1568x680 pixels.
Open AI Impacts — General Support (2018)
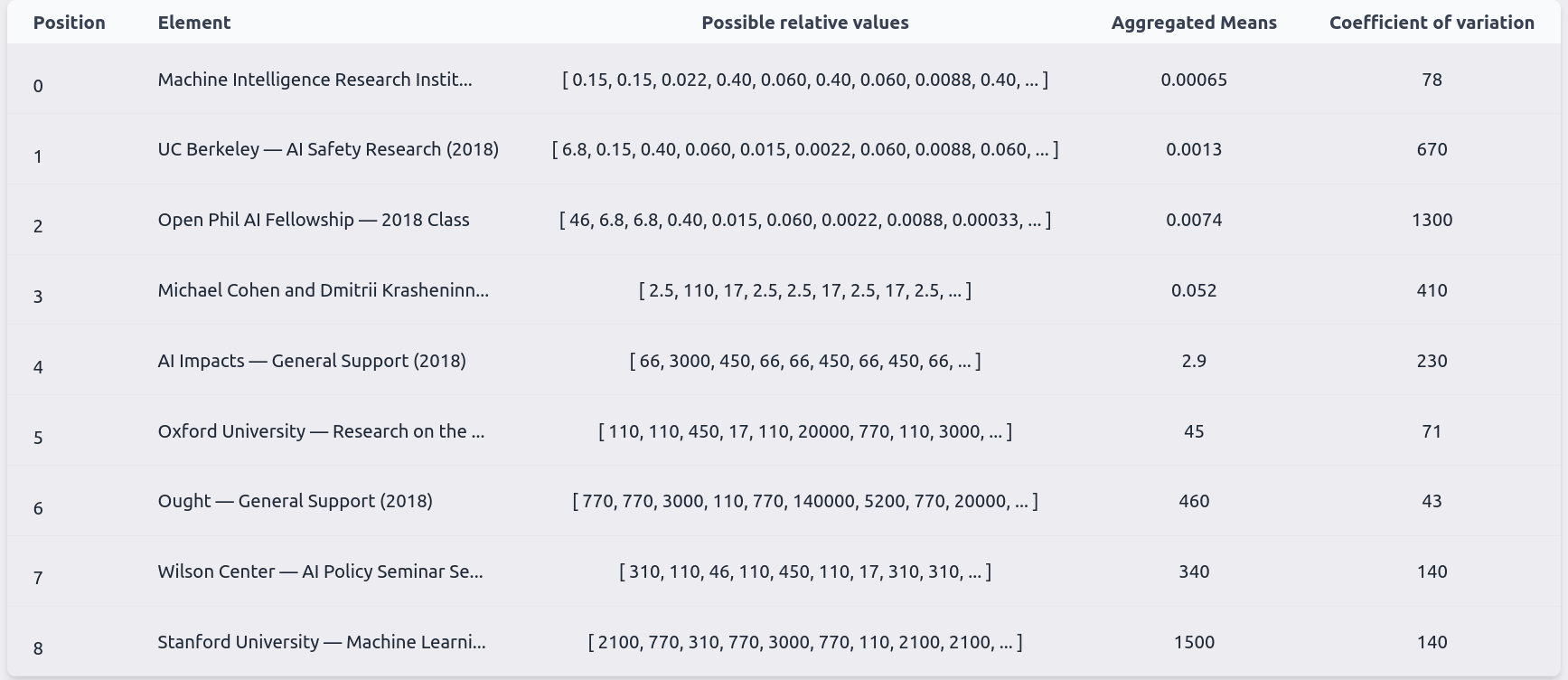[312, 361]
